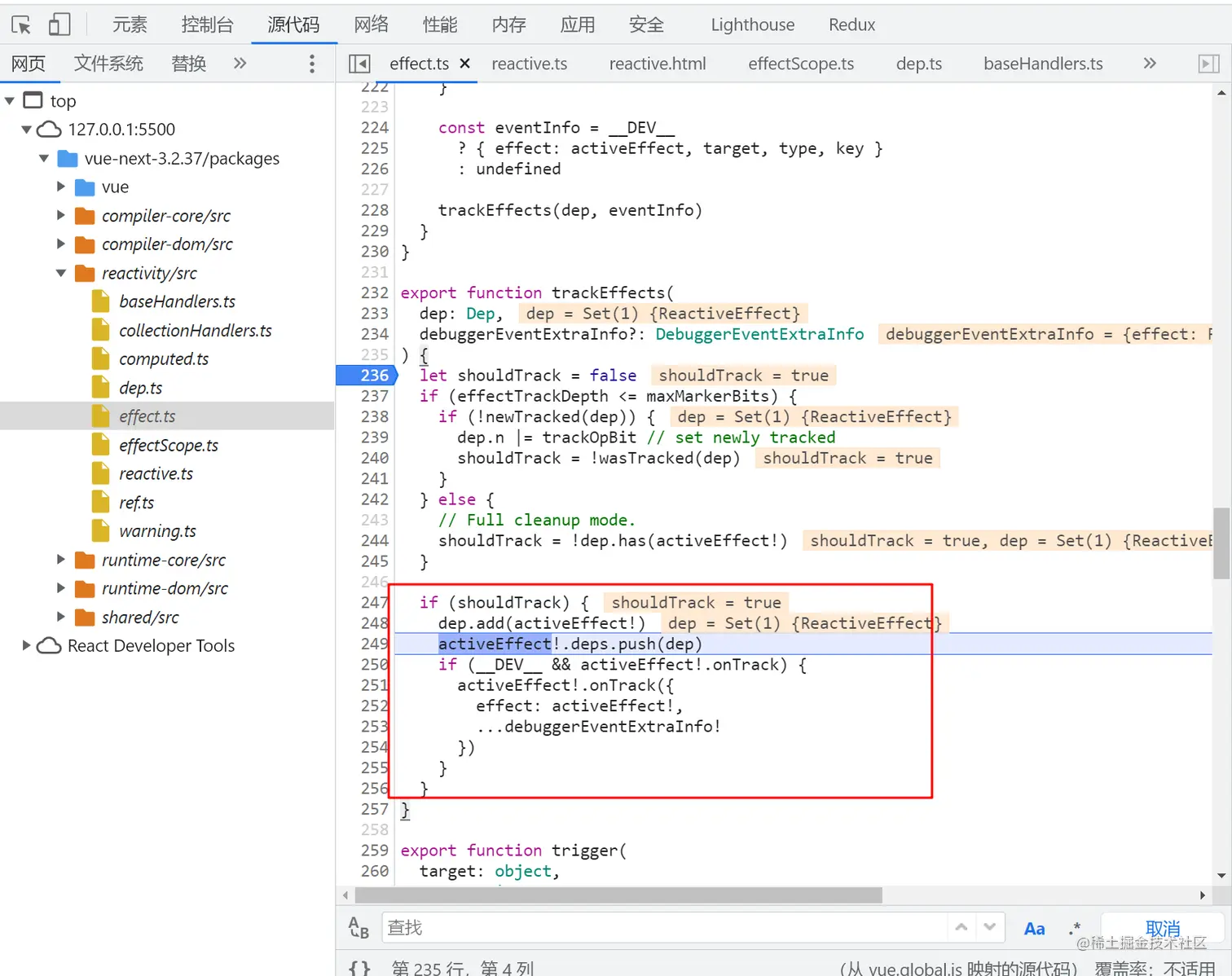
Task: Toggle the file navigator sidebar icon
Action: (x=359, y=64)
